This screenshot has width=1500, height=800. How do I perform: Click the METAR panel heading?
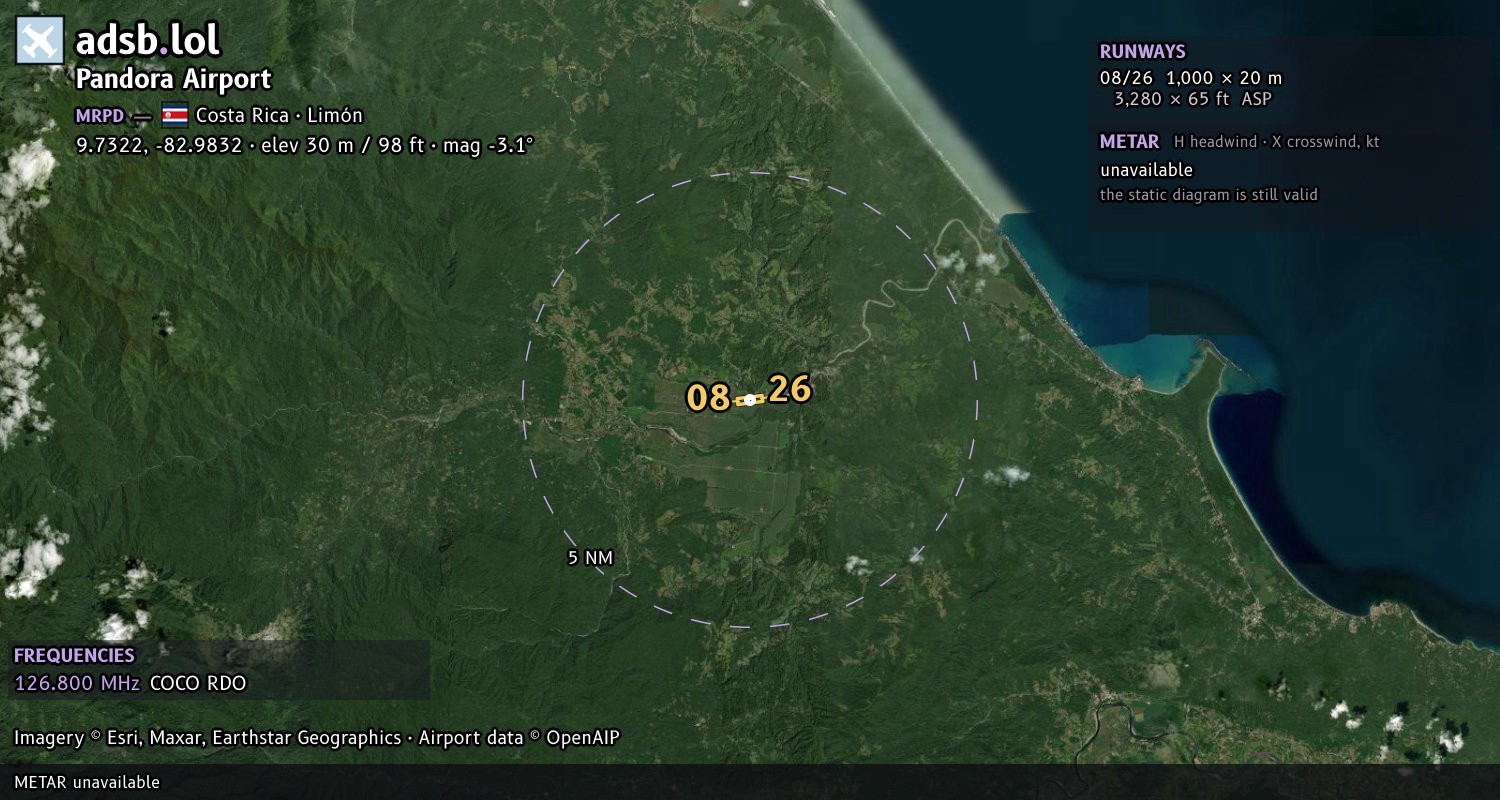(x=1130, y=142)
